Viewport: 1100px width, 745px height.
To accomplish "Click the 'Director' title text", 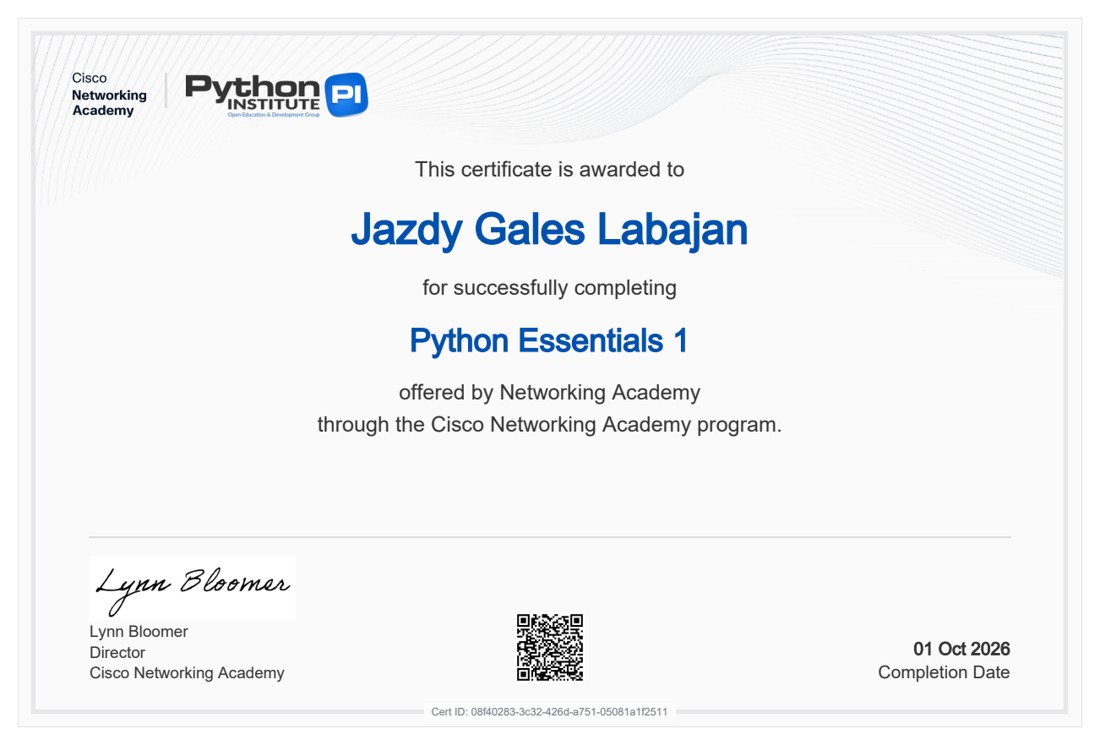I will tap(117, 652).
